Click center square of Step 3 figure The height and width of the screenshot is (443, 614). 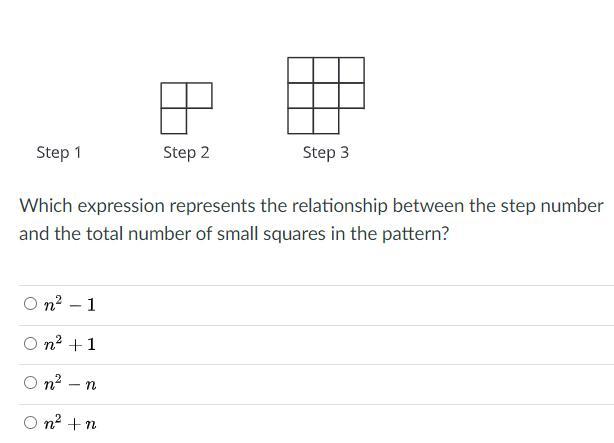click(x=326, y=96)
